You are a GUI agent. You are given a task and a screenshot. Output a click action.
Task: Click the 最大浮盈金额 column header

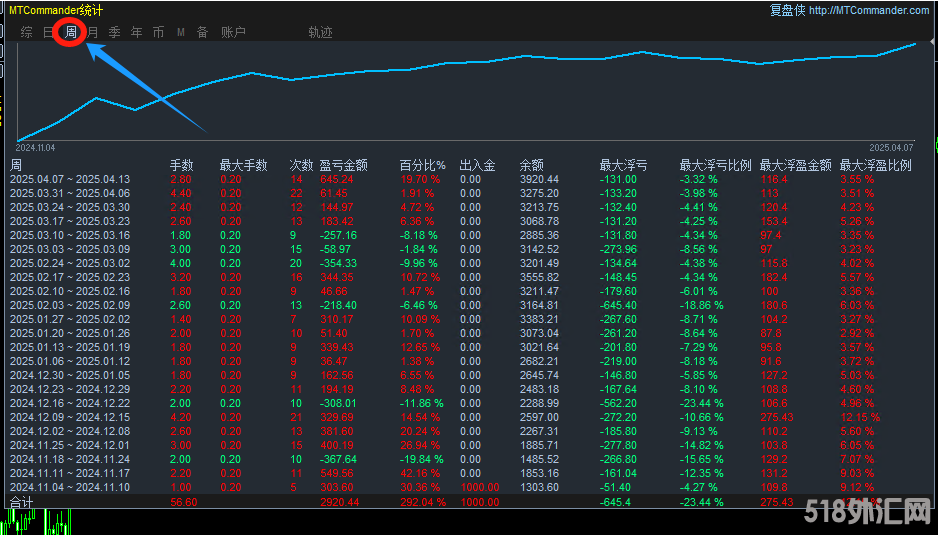pyautogui.click(x=796, y=165)
